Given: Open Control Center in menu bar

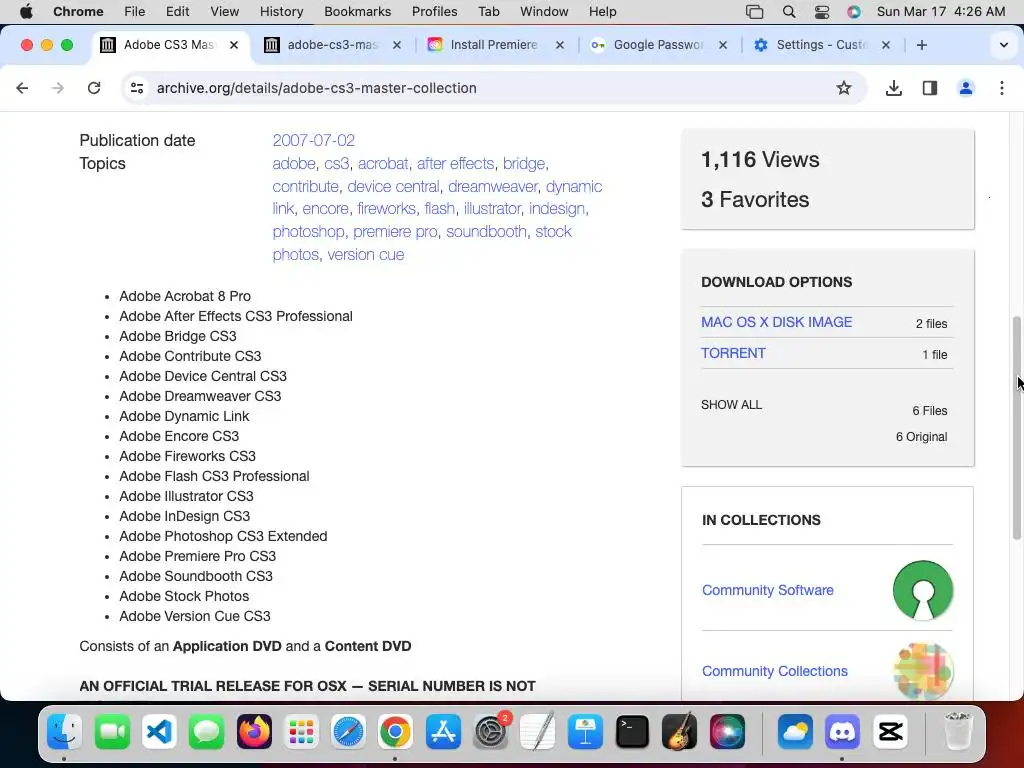Looking at the screenshot, I should point(822,12).
